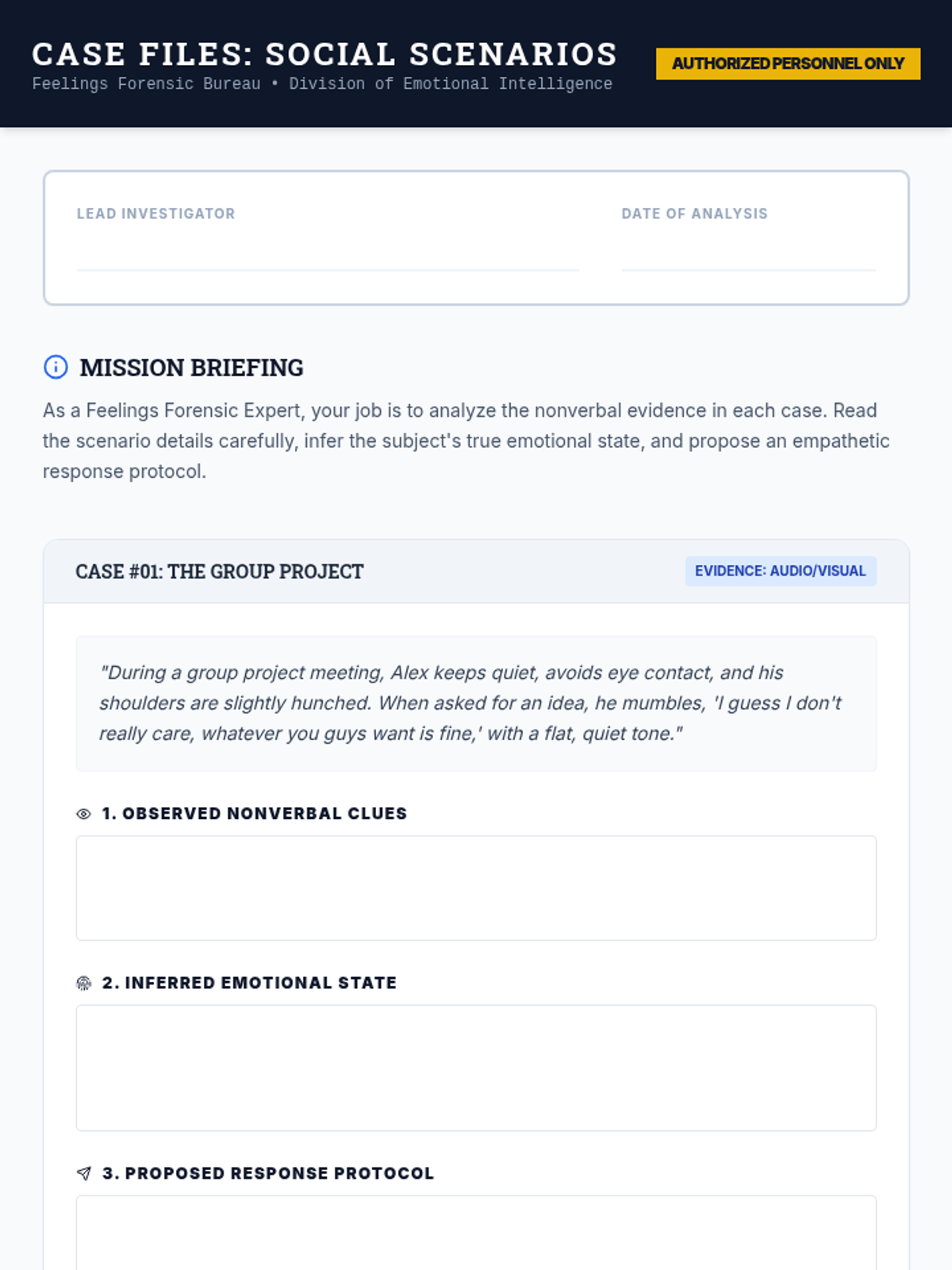
Task: Click the eye icon beside Observed Nonverbal Clues
Action: [x=83, y=814]
